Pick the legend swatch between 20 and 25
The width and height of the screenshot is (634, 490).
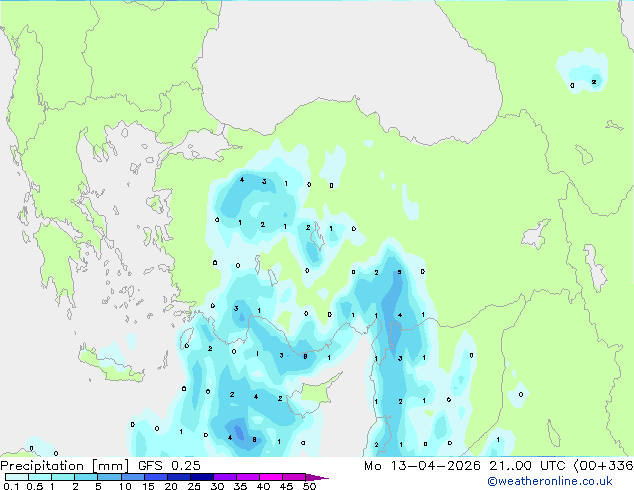coord(179,477)
